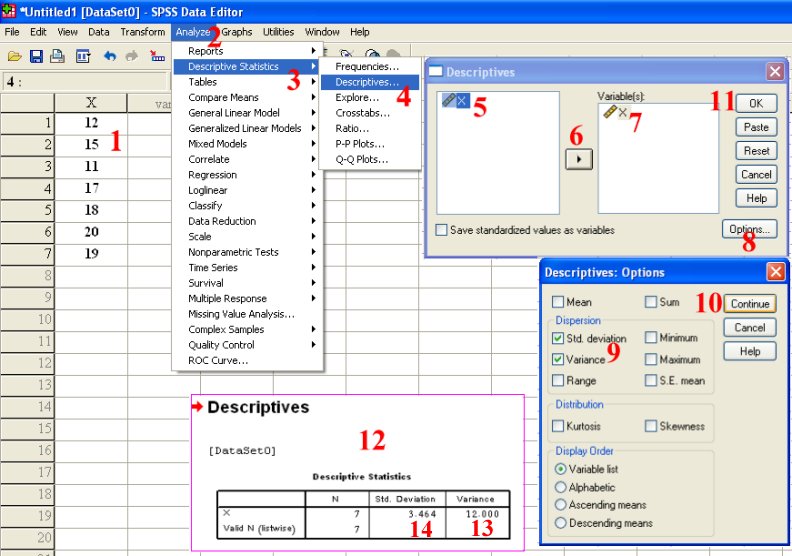The width and height of the screenshot is (792, 556).
Task: Enable the Range checkbox
Action: coord(558,380)
